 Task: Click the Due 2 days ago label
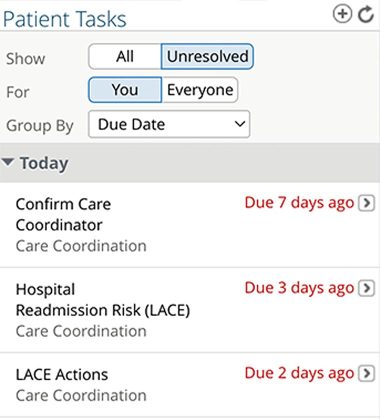pos(299,374)
